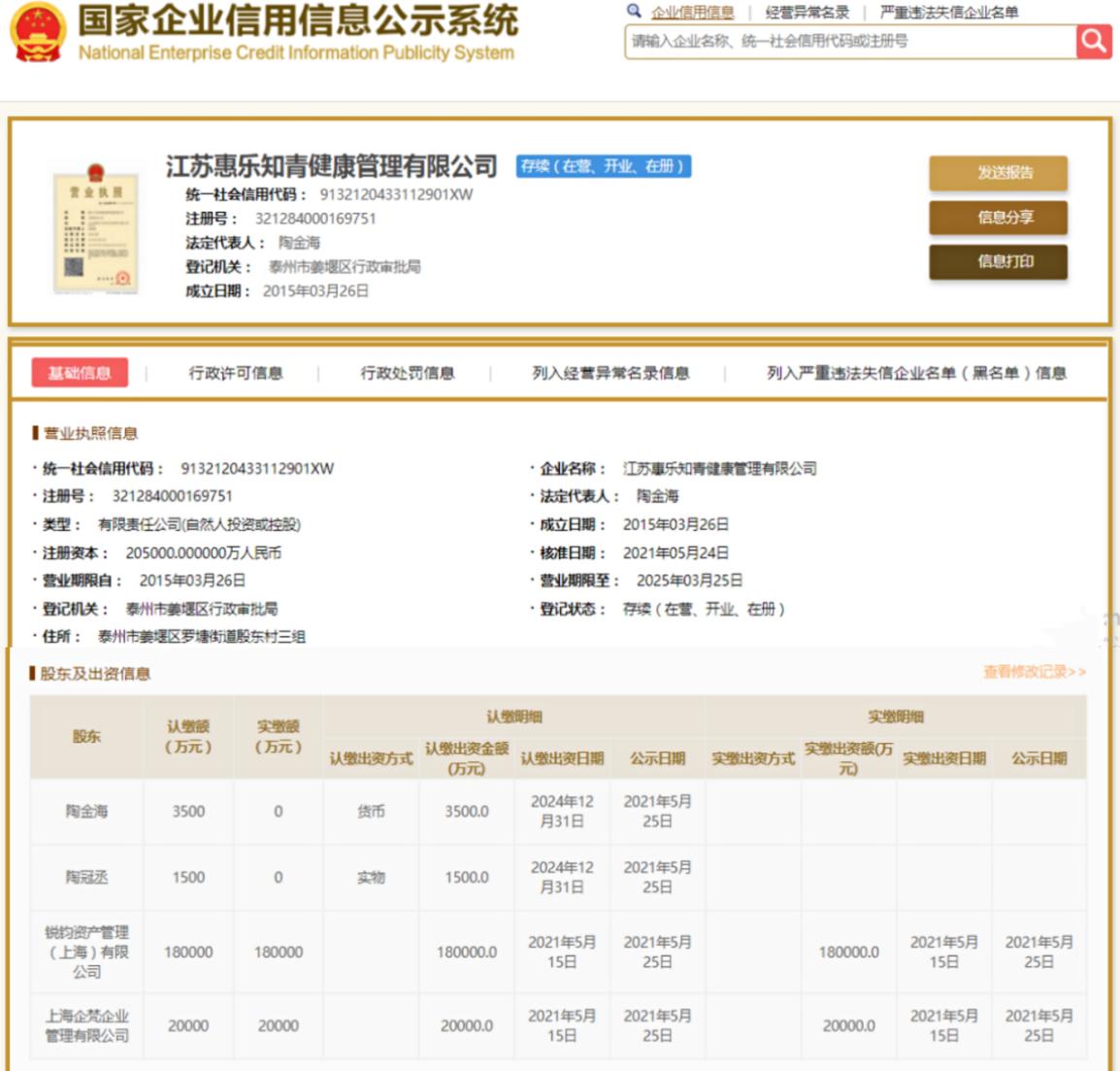Switch to the 行政许可信息 tab

[x=236, y=373]
